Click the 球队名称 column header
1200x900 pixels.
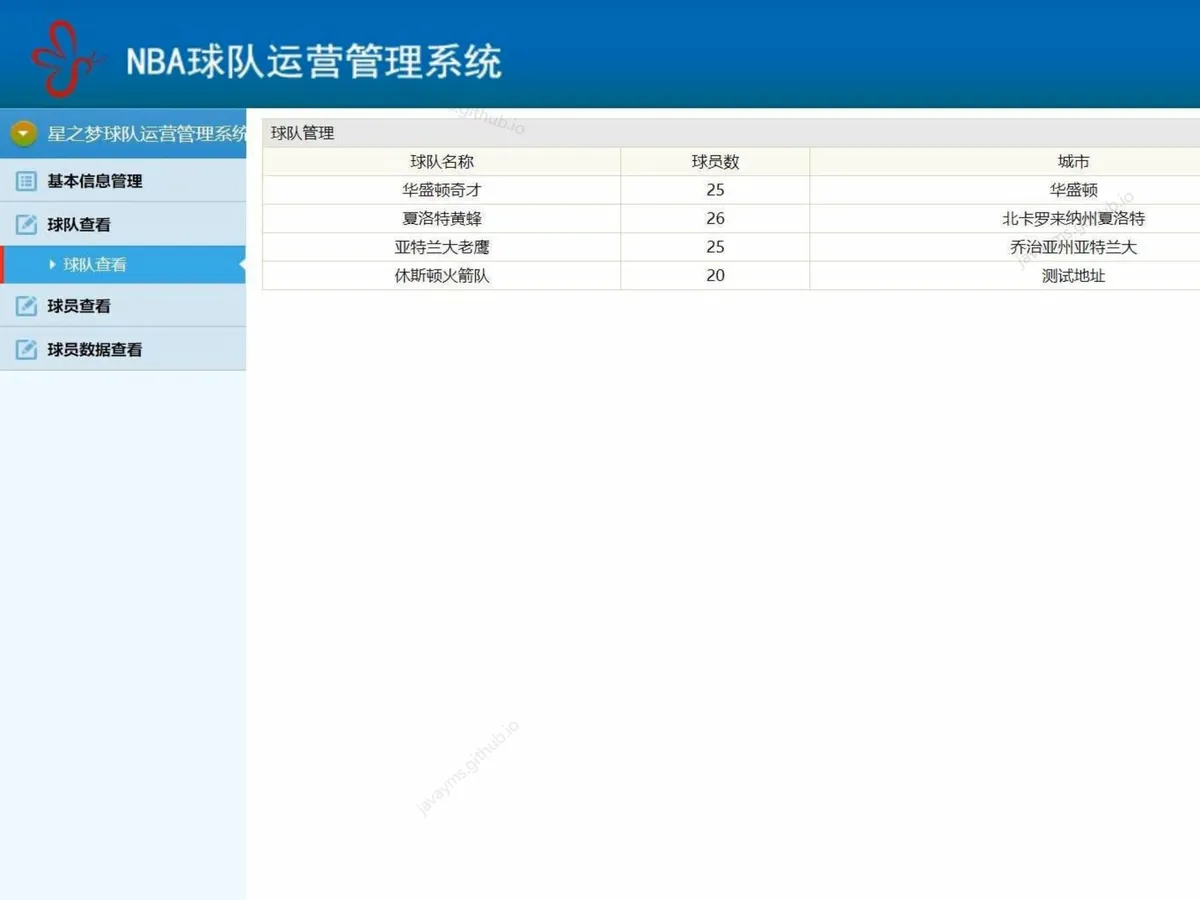pos(442,162)
